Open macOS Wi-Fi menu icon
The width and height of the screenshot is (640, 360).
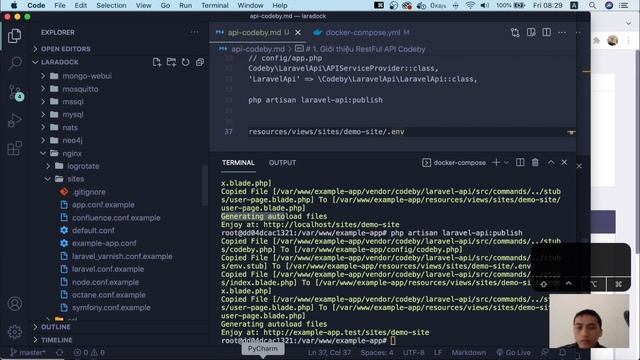(x=470, y=5)
